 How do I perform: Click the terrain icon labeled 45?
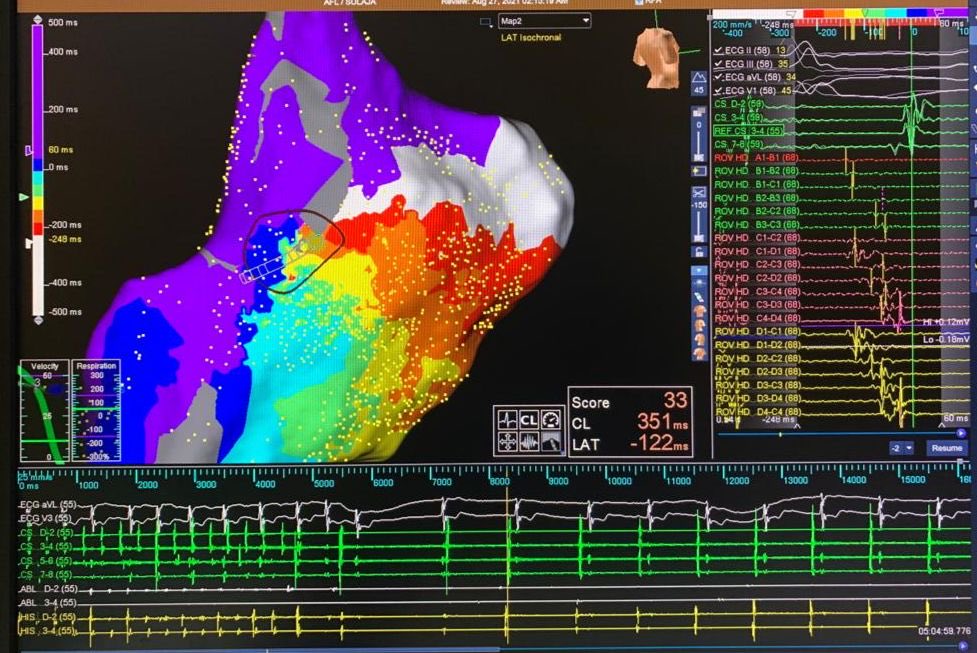(x=698, y=82)
